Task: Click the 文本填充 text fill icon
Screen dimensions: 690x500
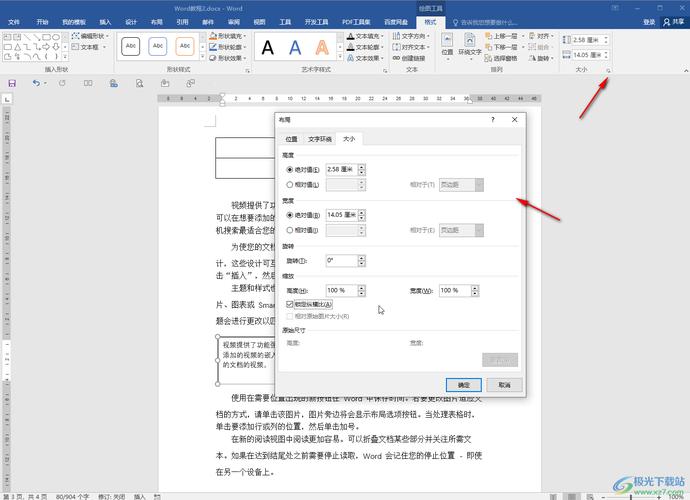Action: (351, 36)
